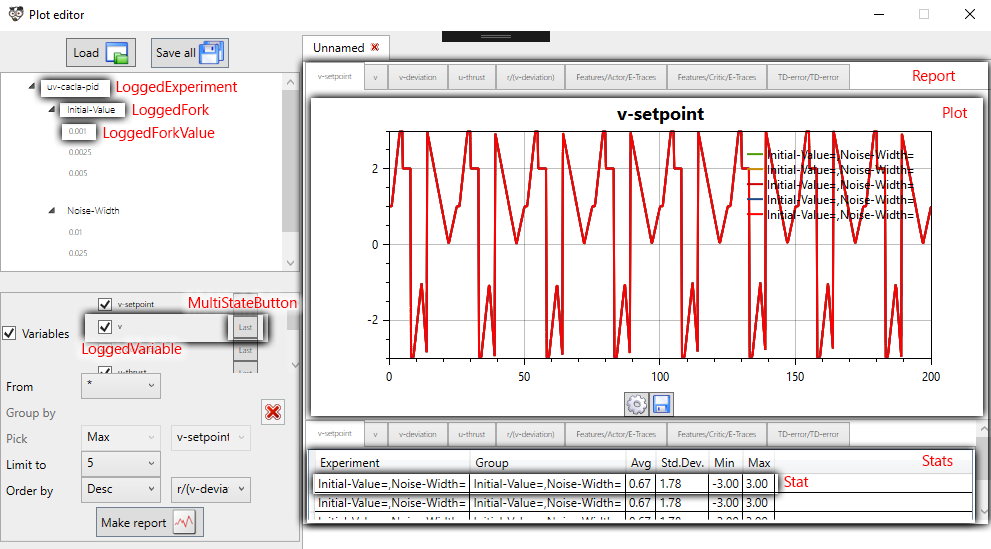Toggle the Variables checkbox
Image resolution: width=991 pixels, height=549 pixels.
[x=9, y=333]
